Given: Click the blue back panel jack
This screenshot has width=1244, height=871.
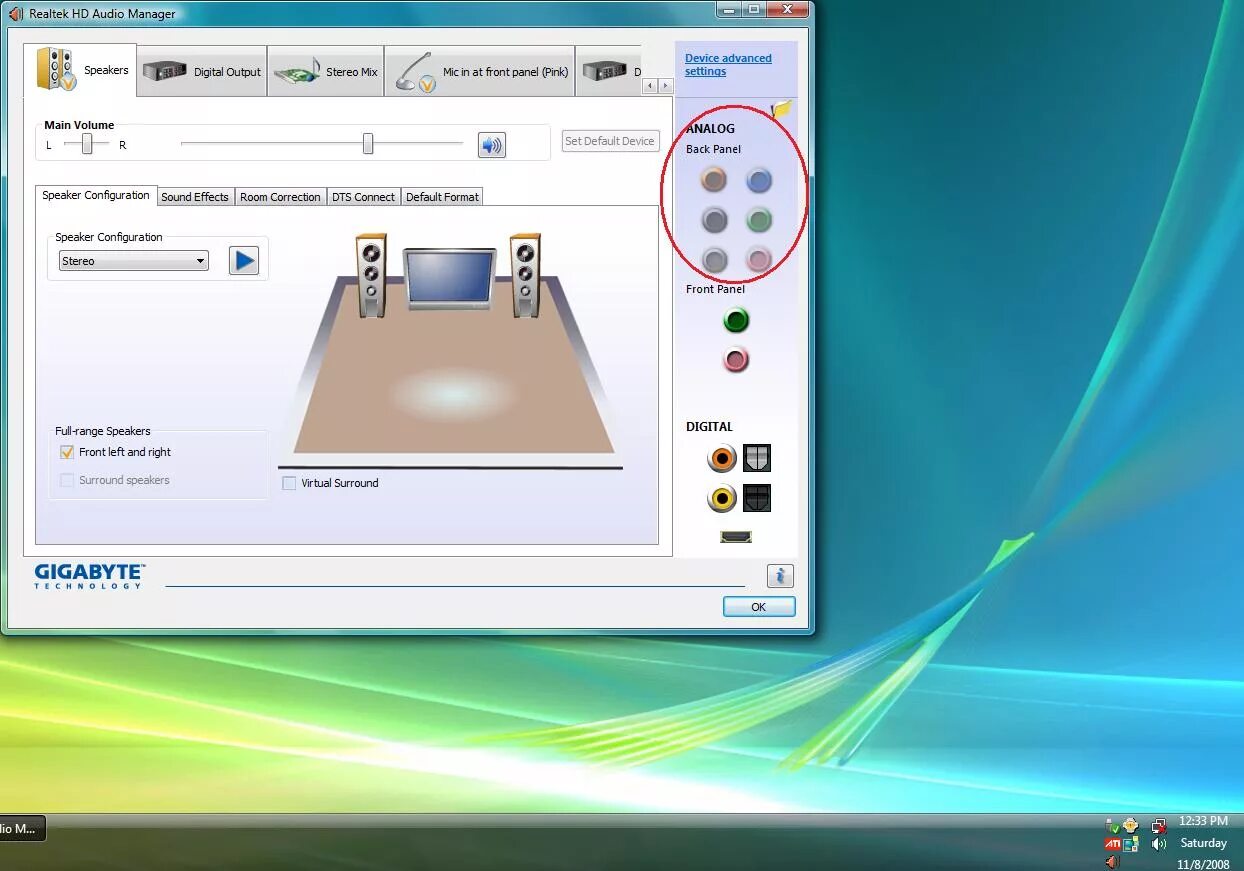Looking at the screenshot, I should pos(759,180).
